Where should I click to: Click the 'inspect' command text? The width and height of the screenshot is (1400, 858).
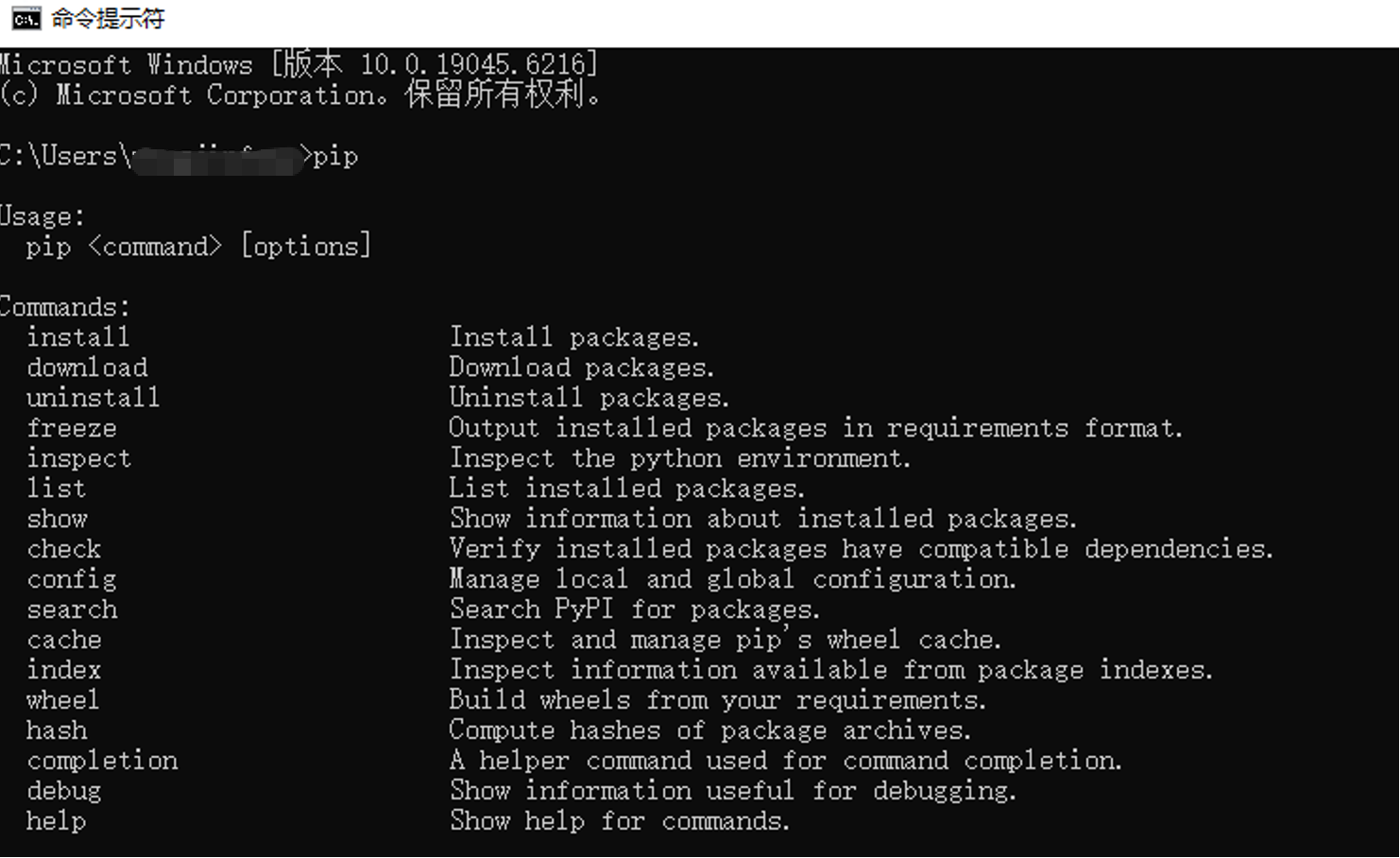[x=78, y=459]
